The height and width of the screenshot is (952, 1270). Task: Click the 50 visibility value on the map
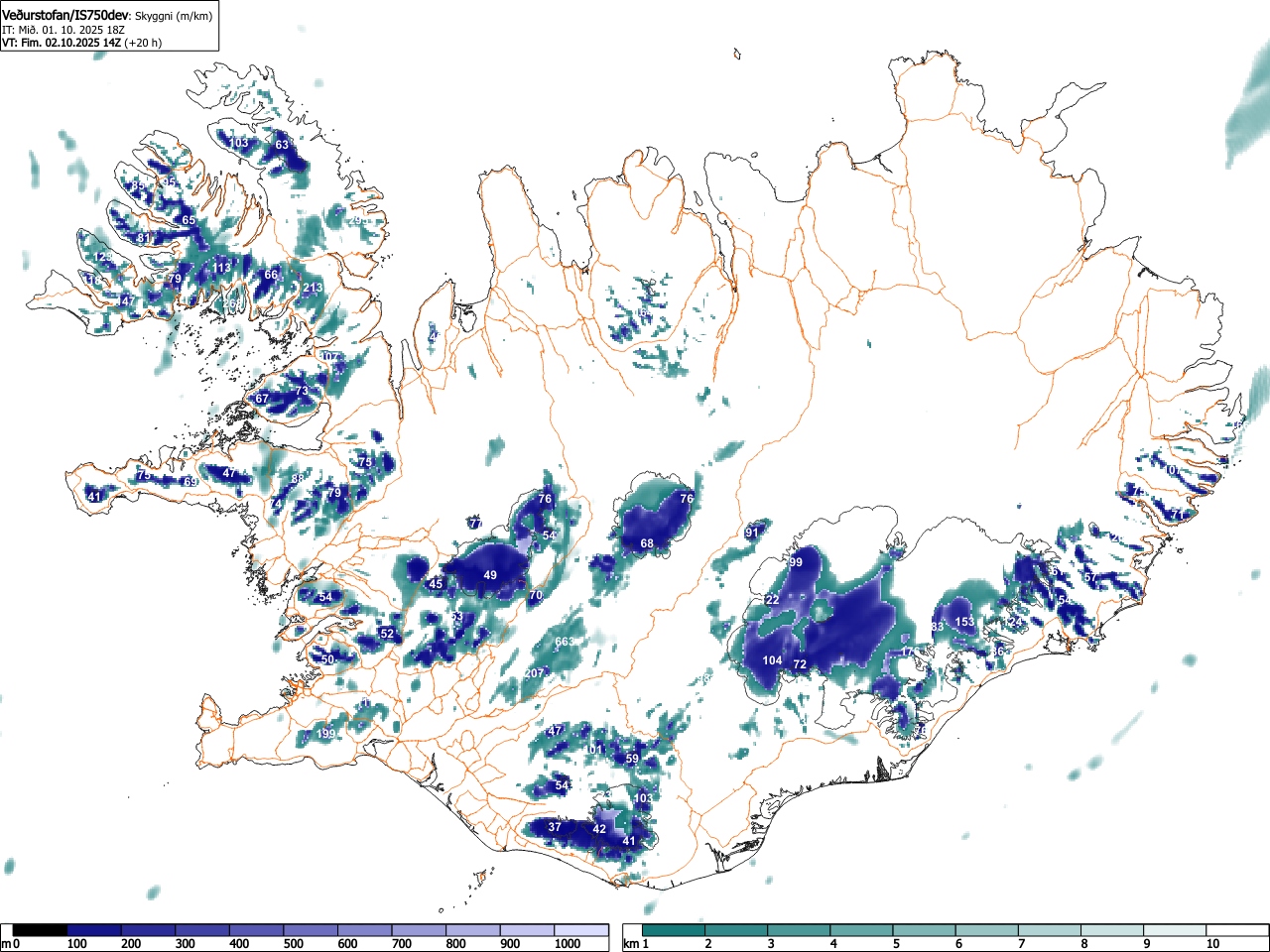(x=327, y=658)
